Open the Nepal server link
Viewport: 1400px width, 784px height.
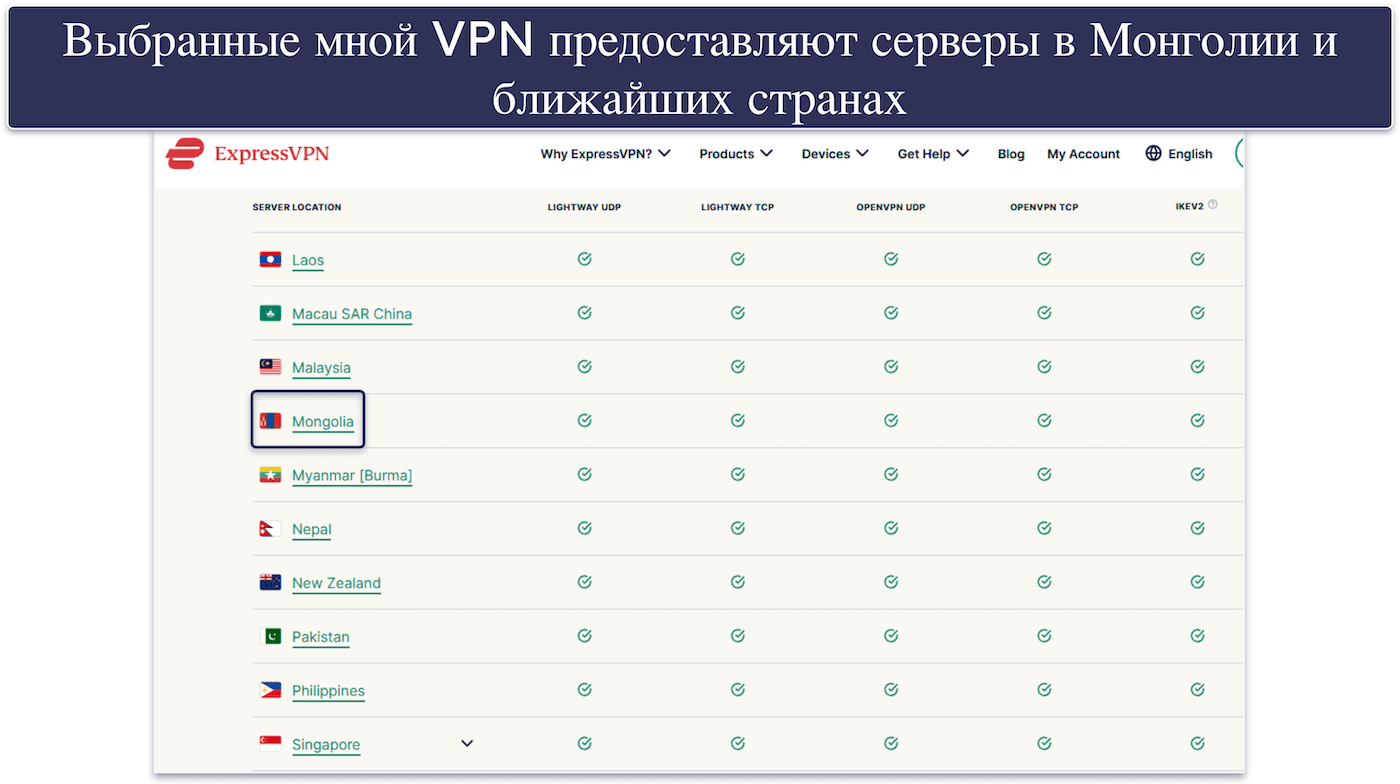point(311,530)
